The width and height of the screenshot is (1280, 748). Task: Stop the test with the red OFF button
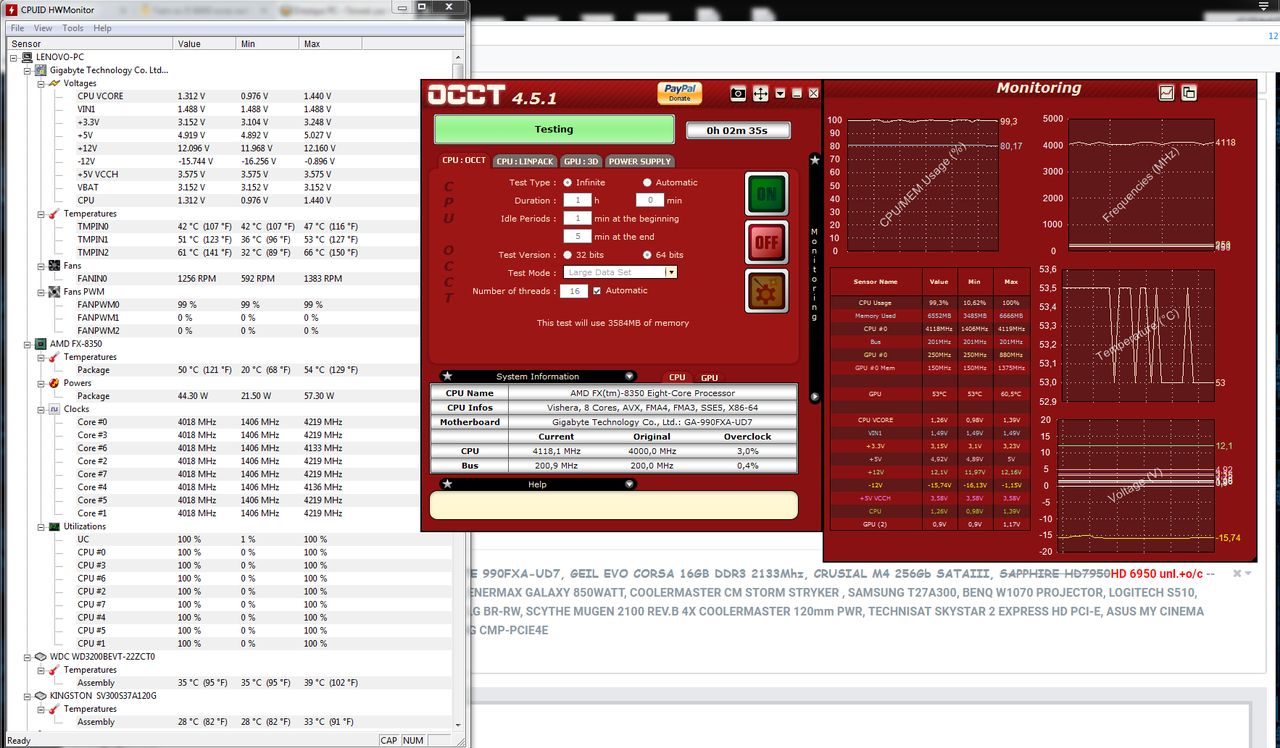766,242
